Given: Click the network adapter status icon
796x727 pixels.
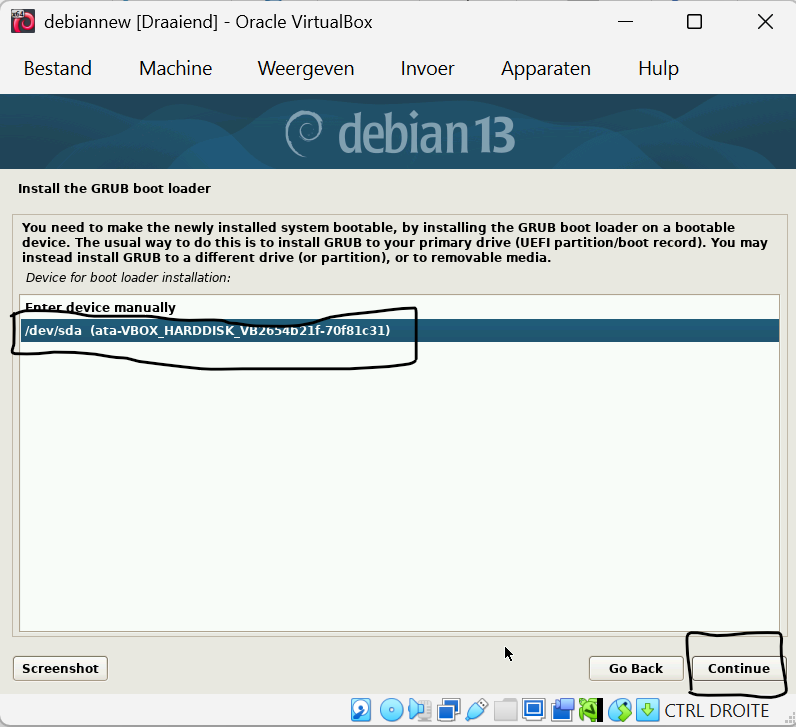Looking at the screenshot, I should pos(449,710).
